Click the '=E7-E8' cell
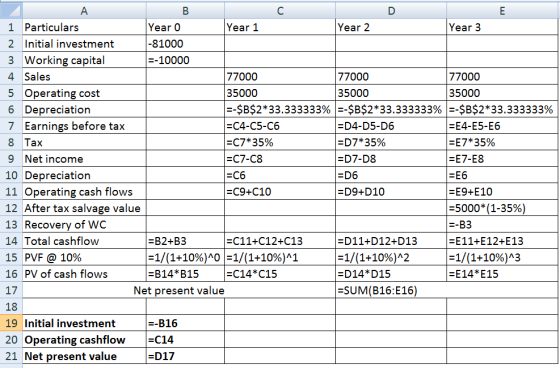This screenshot has width=560, height=368. [502, 159]
